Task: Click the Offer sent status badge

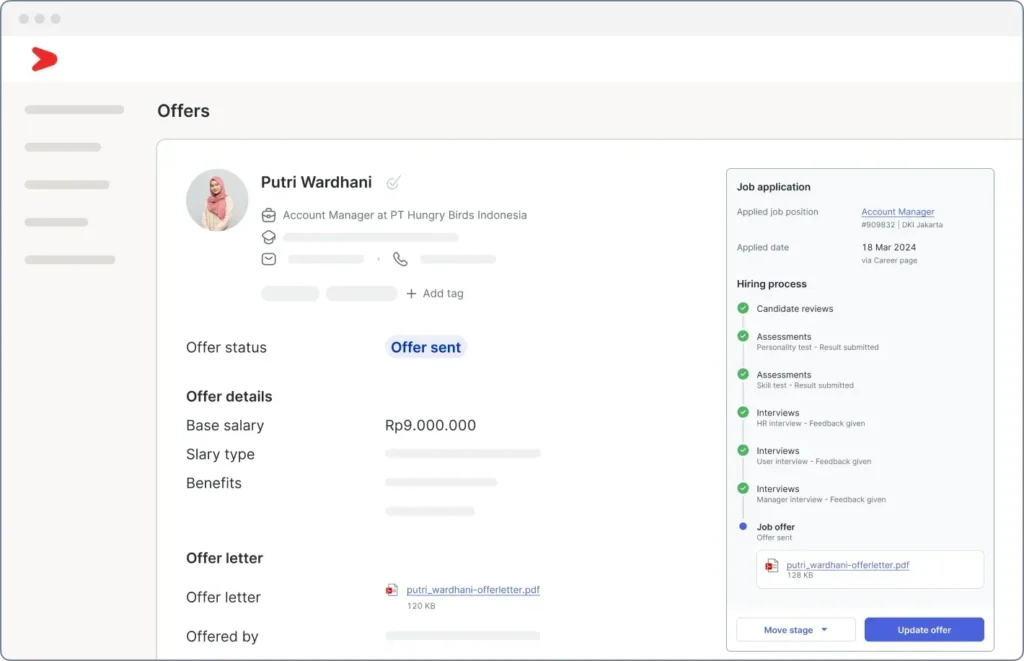Action: [426, 348]
